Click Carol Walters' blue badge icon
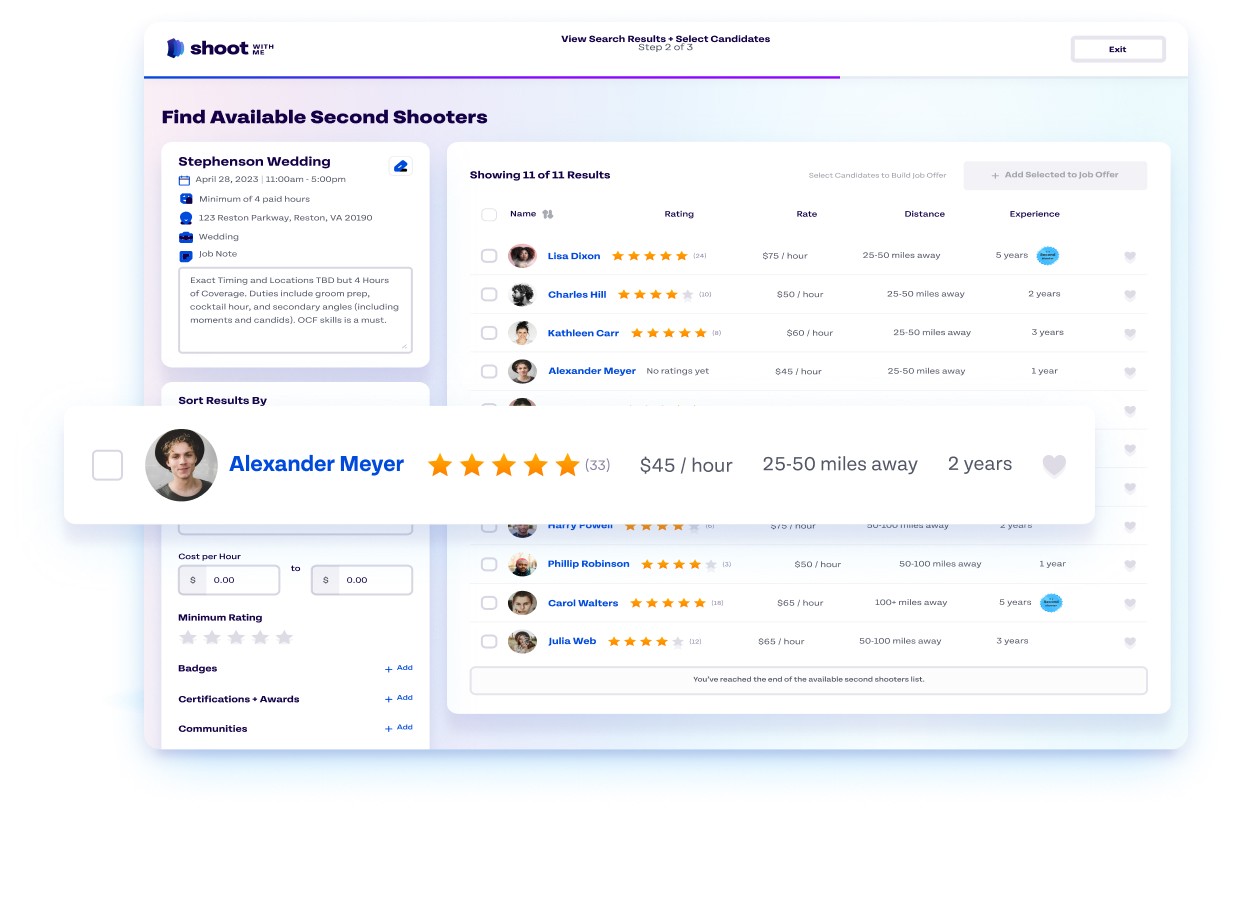This screenshot has width=1250, height=900. point(1050,603)
